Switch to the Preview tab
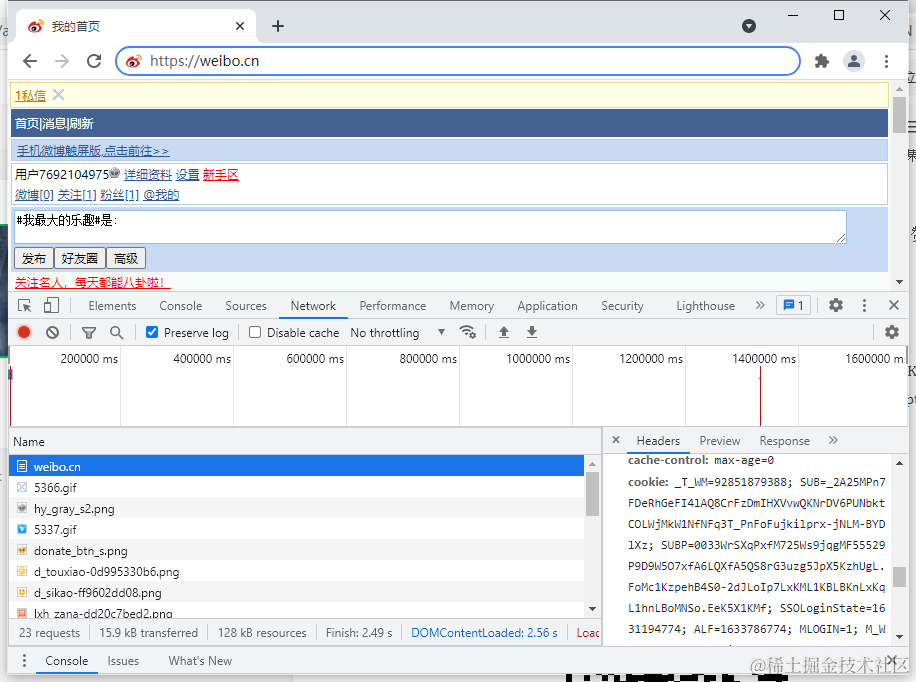This screenshot has height=682, width=916. pos(720,441)
